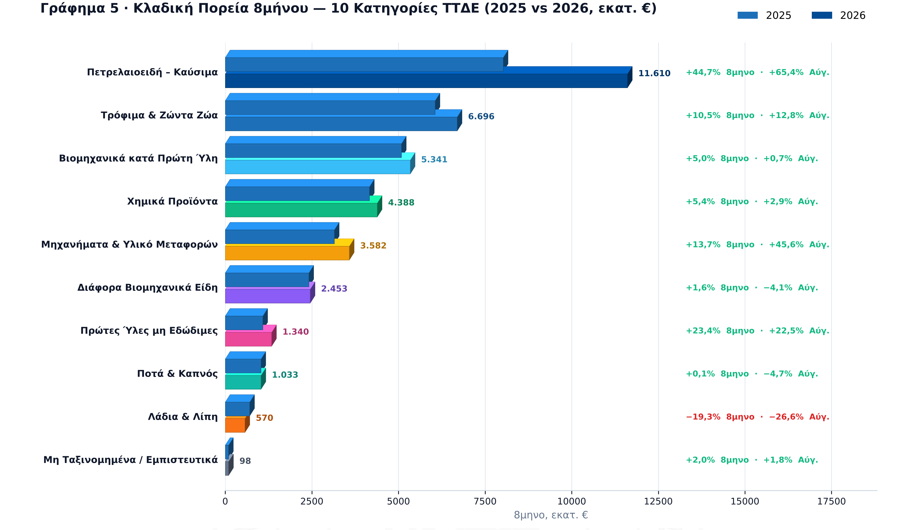Click the Μηχανήματα & Υλικό Μεταφορών label
The image size is (910, 530).
tap(129, 244)
